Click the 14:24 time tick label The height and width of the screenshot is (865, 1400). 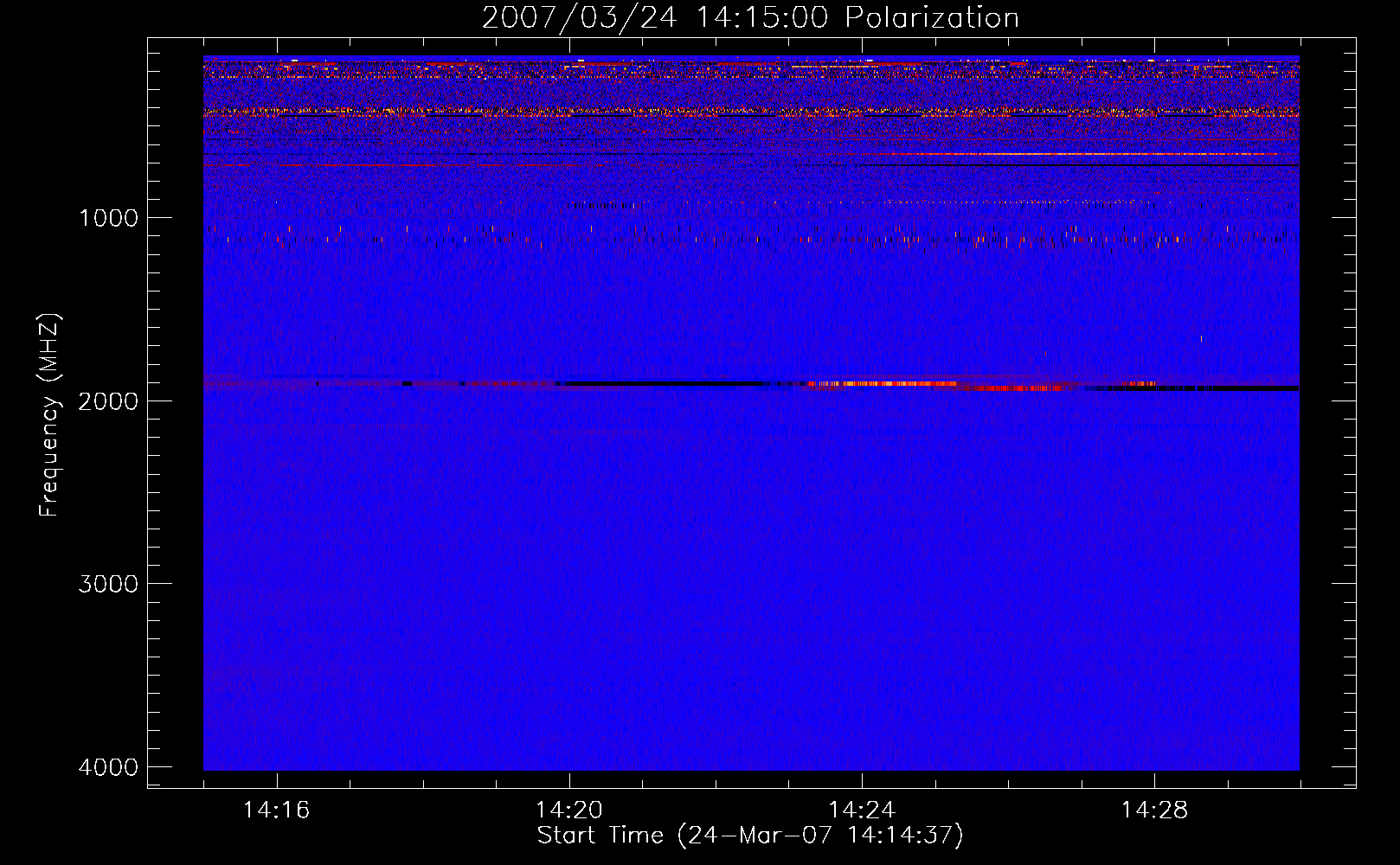point(861,811)
